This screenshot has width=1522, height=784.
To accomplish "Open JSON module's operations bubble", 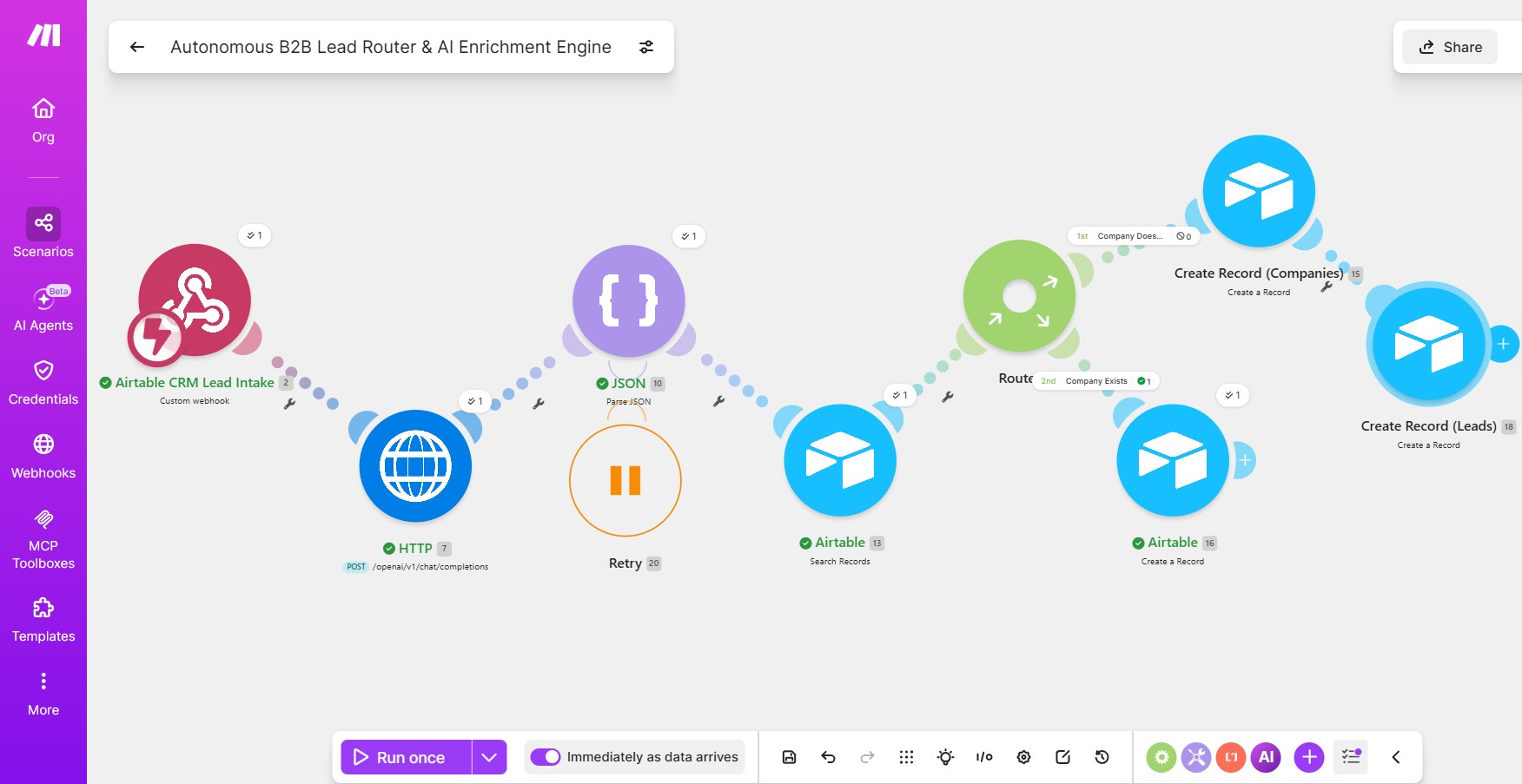I will [x=689, y=236].
